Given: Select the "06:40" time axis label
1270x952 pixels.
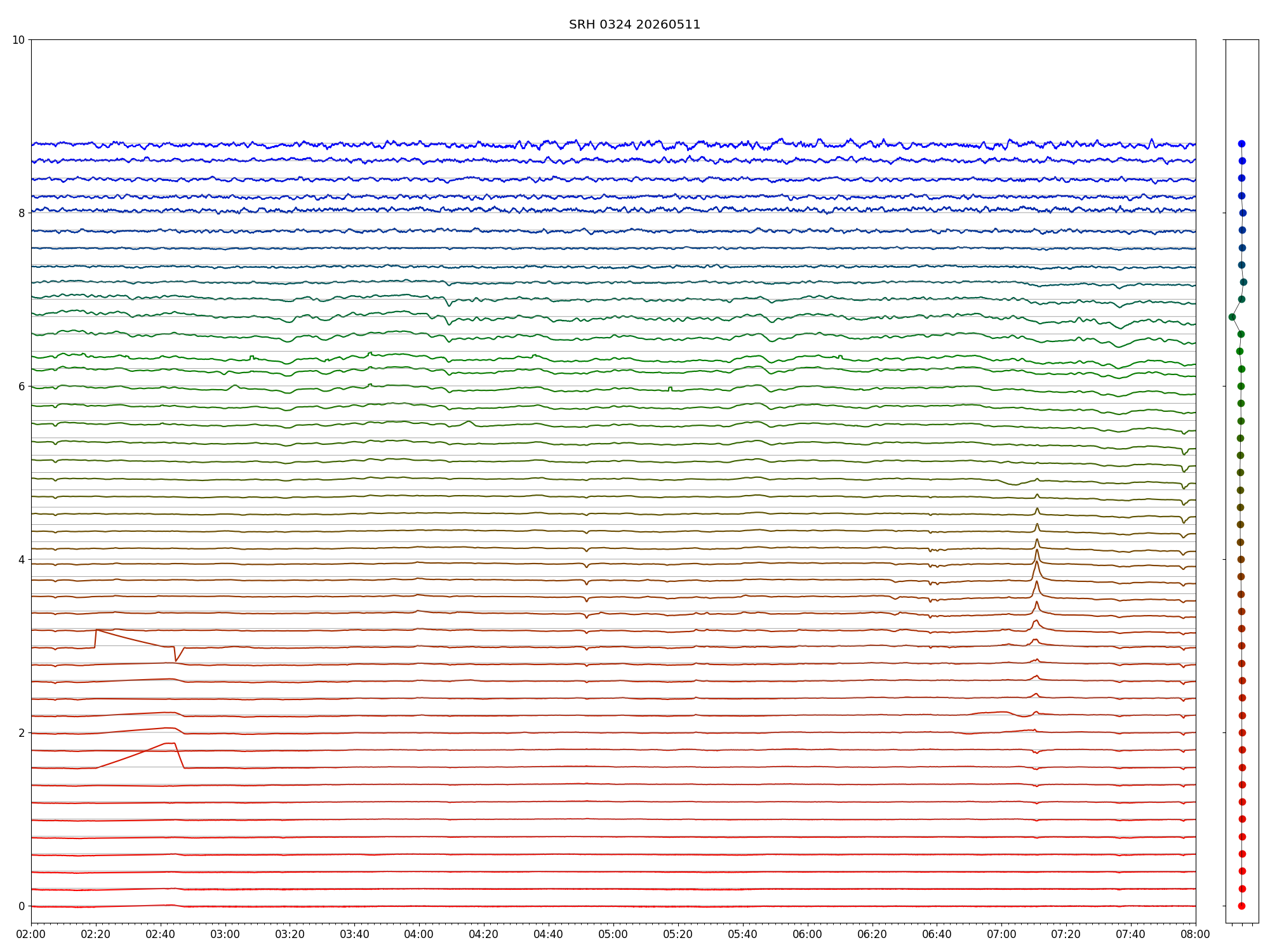Looking at the screenshot, I should (937, 935).
